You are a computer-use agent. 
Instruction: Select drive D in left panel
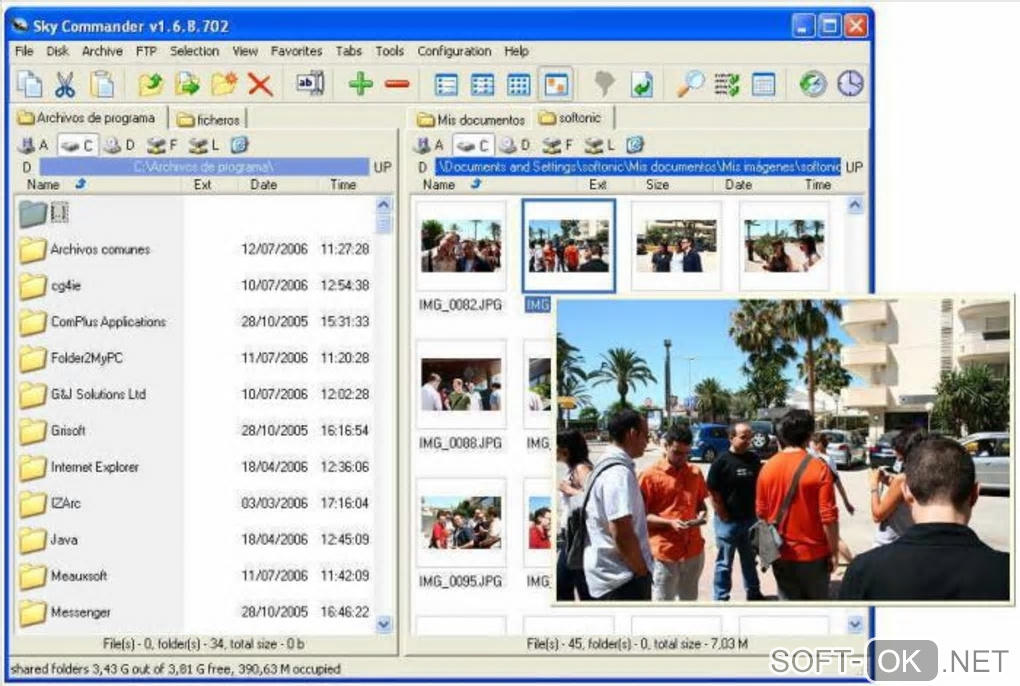click(119, 145)
